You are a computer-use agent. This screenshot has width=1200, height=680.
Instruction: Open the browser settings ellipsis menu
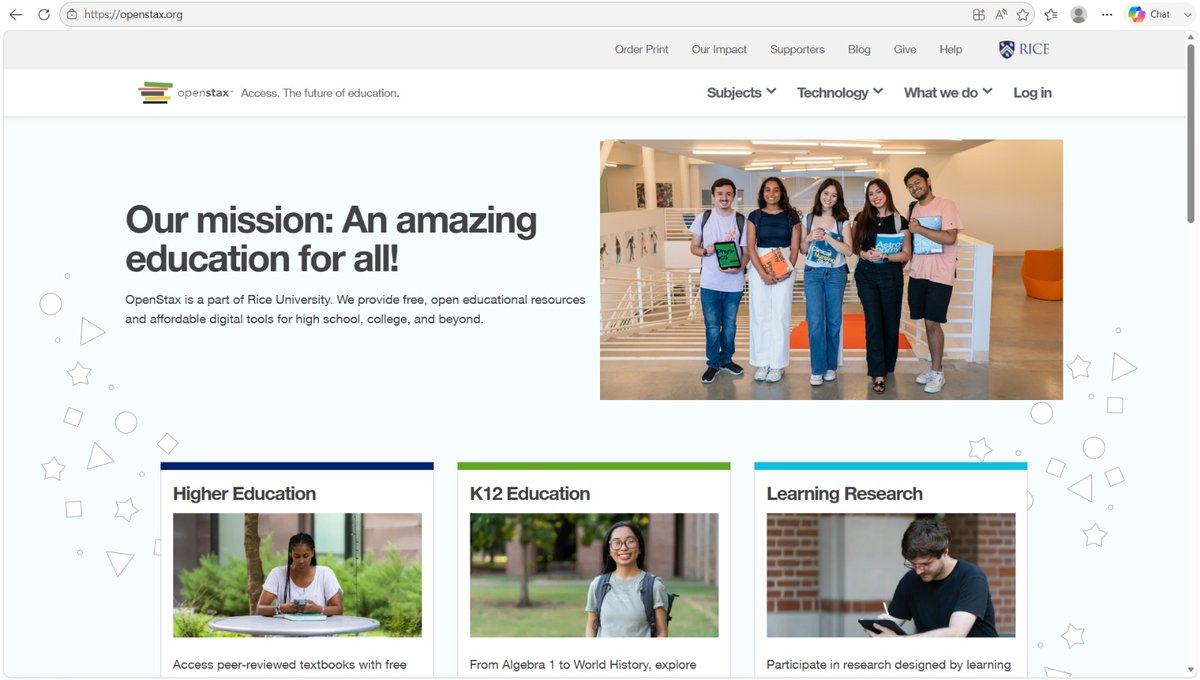1107,15
